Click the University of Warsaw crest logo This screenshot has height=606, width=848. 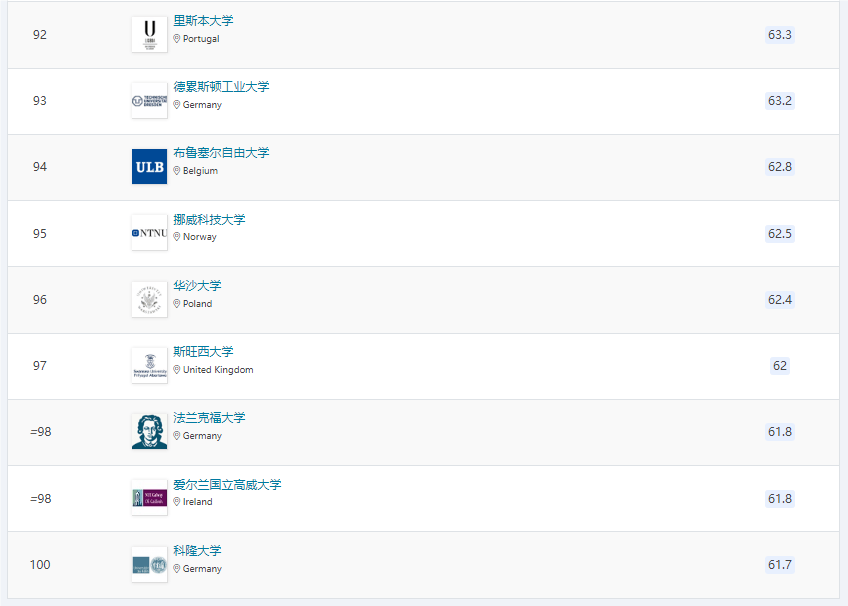coord(149,300)
